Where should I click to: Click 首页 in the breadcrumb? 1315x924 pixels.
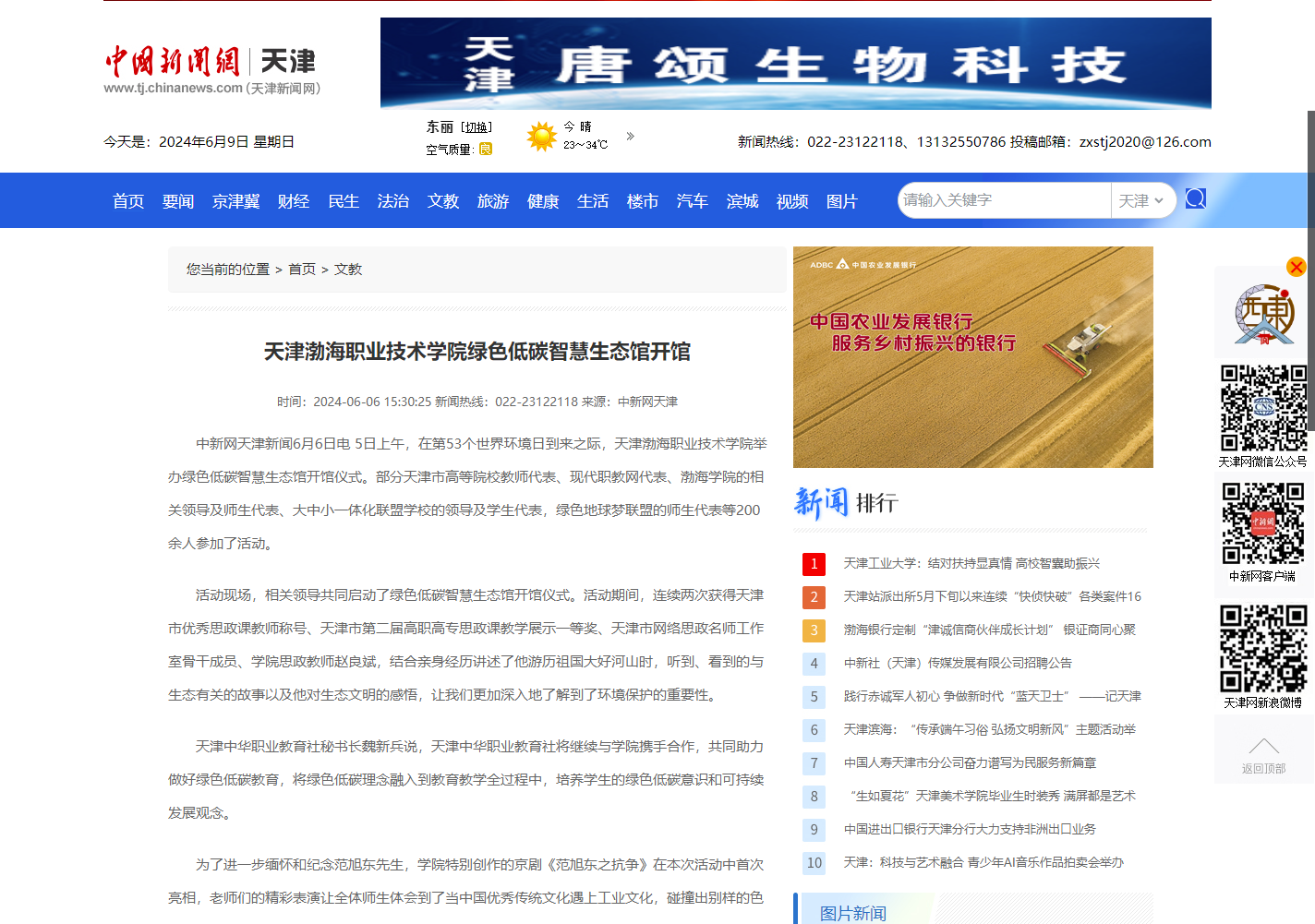(302, 270)
